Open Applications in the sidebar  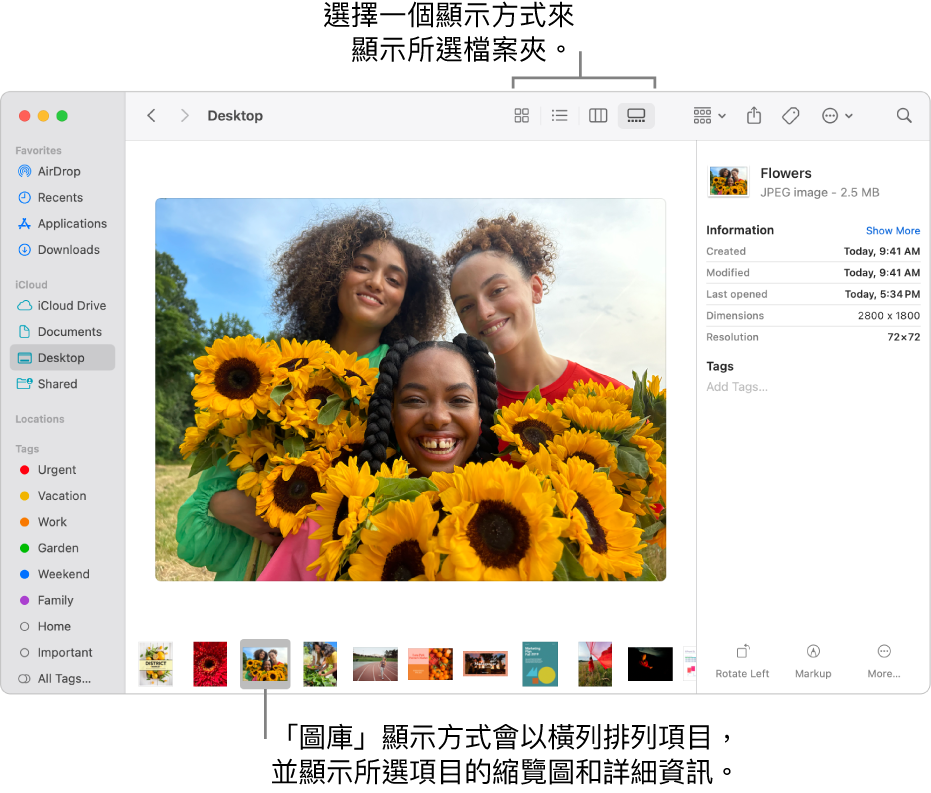[62, 224]
